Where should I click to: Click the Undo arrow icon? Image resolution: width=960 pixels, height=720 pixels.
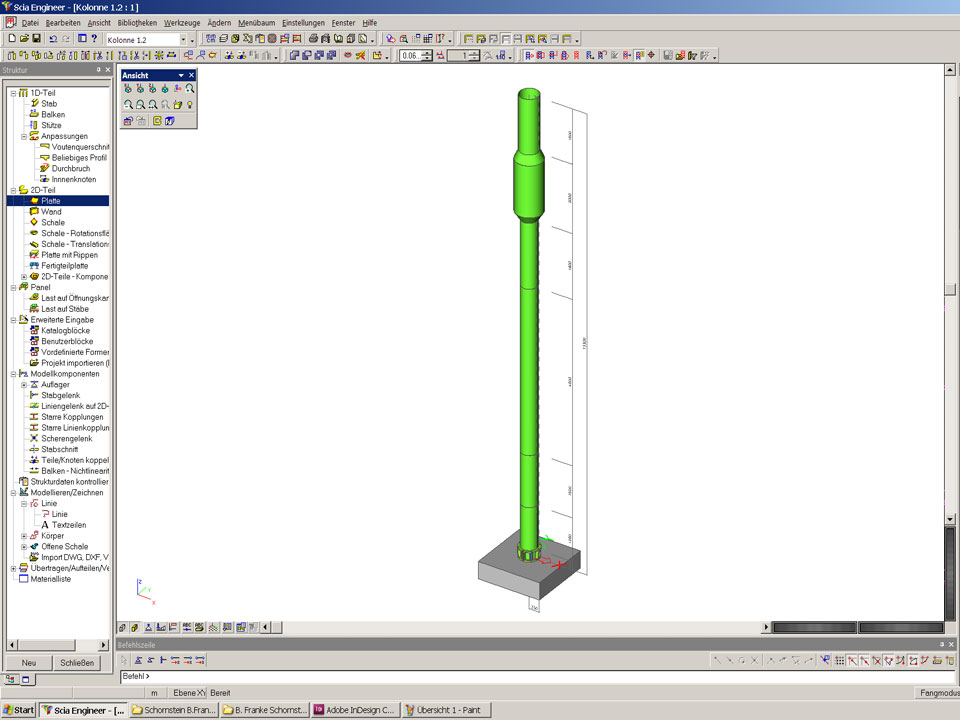pyautogui.click(x=53, y=39)
